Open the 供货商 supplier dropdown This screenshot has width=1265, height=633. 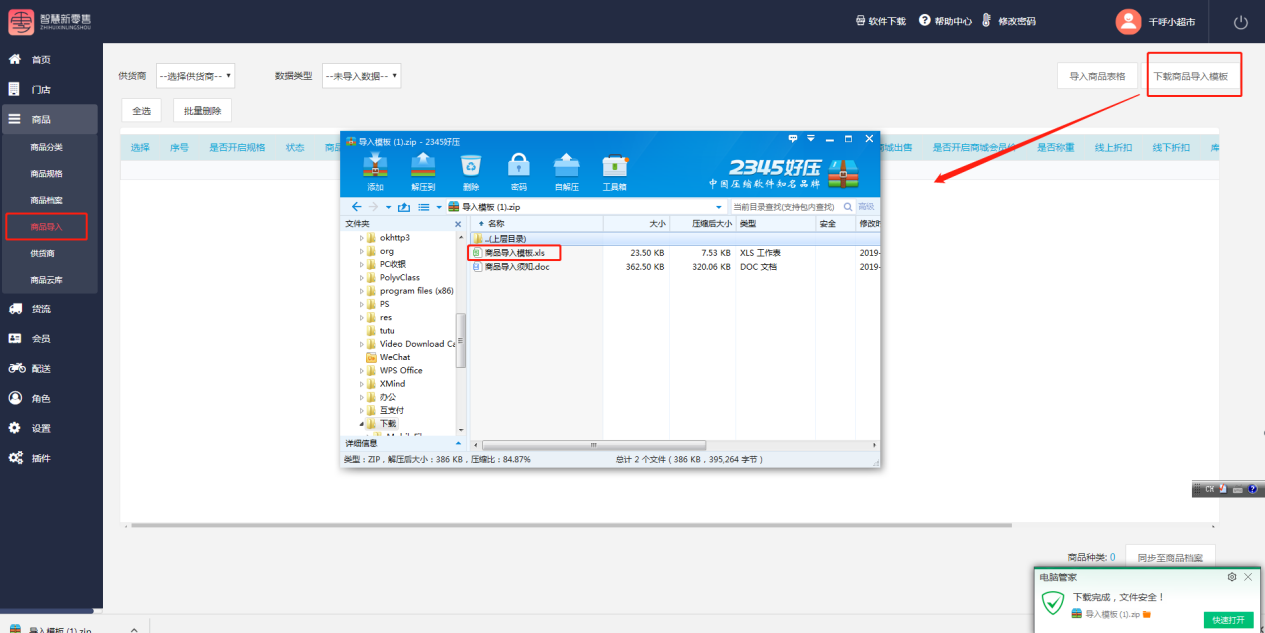pyautogui.click(x=195, y=76)
